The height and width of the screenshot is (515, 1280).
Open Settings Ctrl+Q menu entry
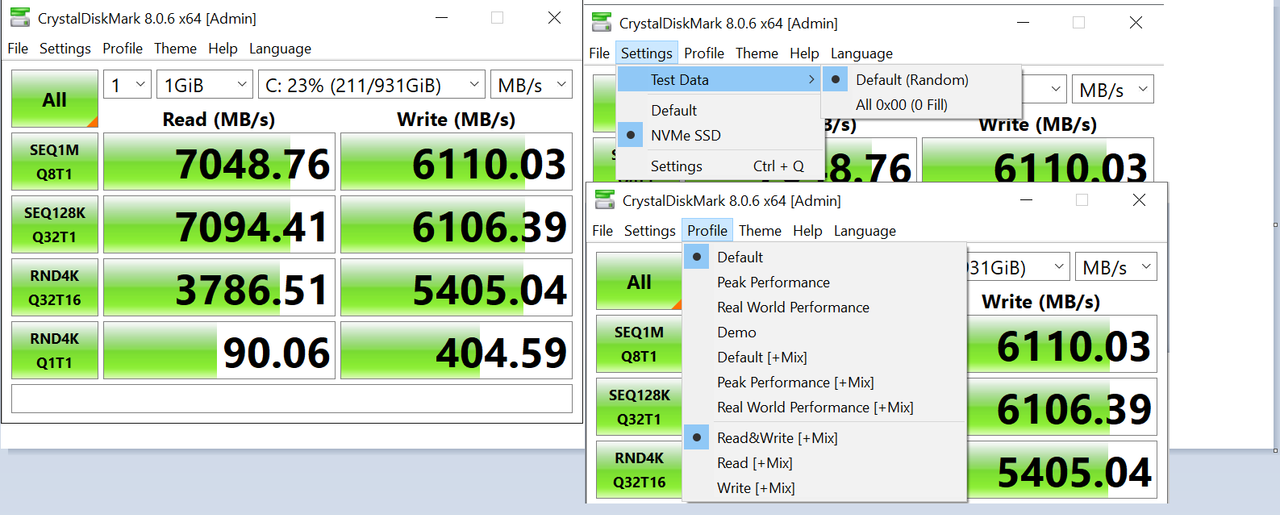[x=720, y=166]
